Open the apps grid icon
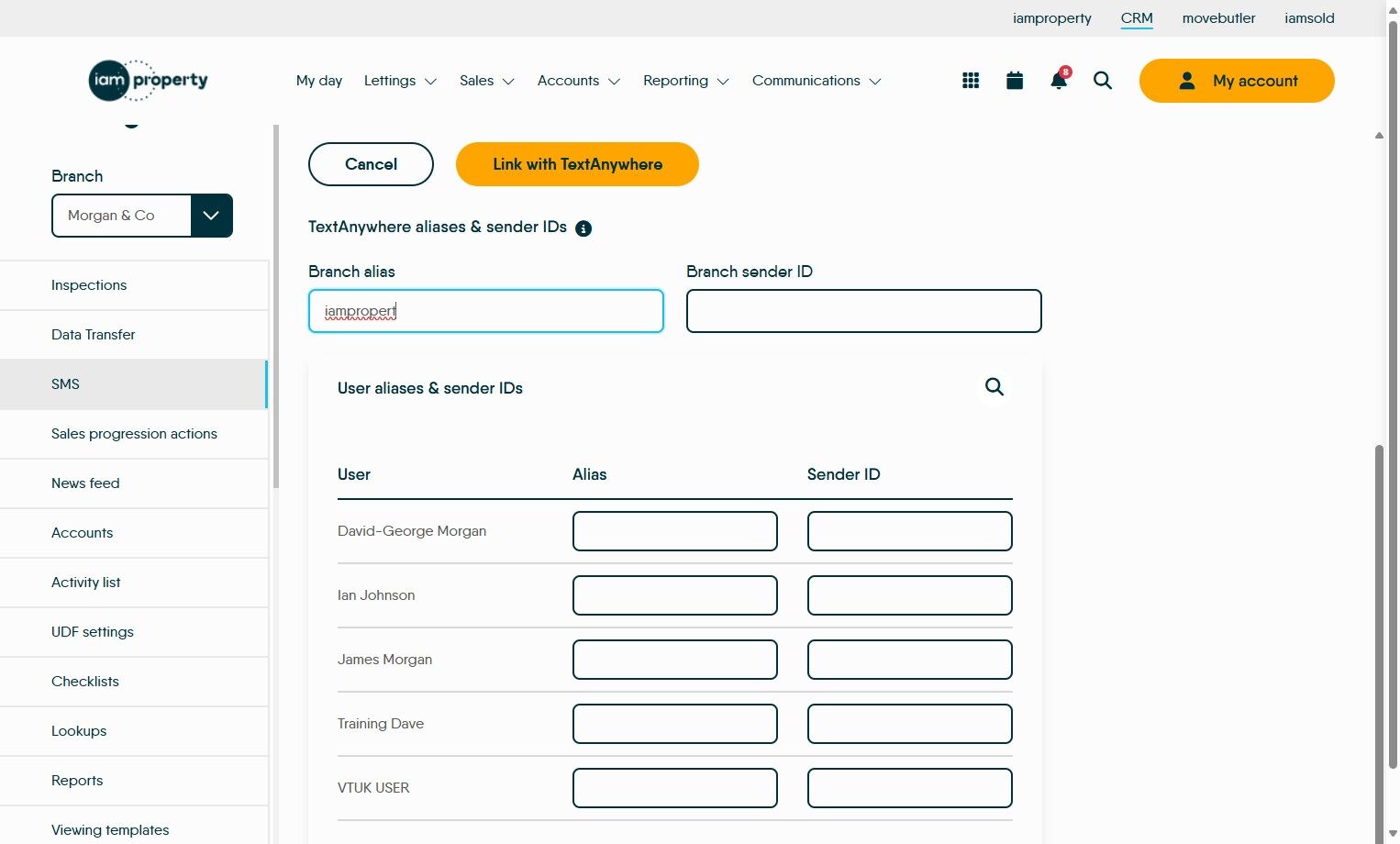The image size is (1400, 844). coord(971,81)
